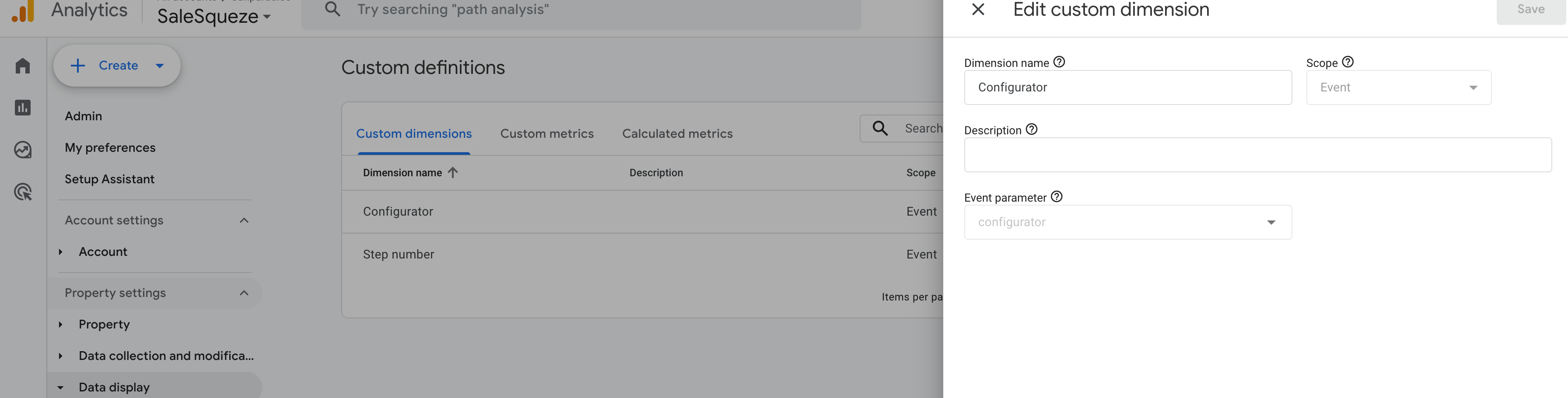Select the Configurator table row
Viewport: 1568px width, 398px height.
point(642,212)
